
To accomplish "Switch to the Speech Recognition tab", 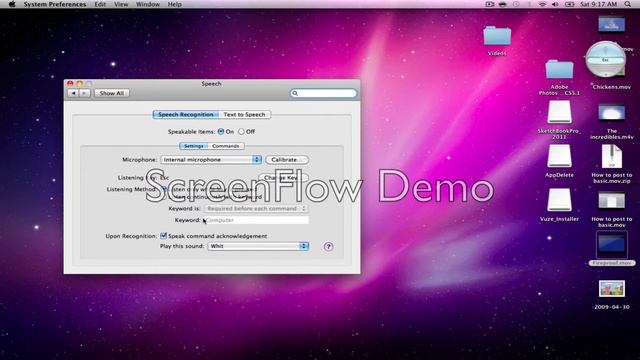I will coord(186,115).
